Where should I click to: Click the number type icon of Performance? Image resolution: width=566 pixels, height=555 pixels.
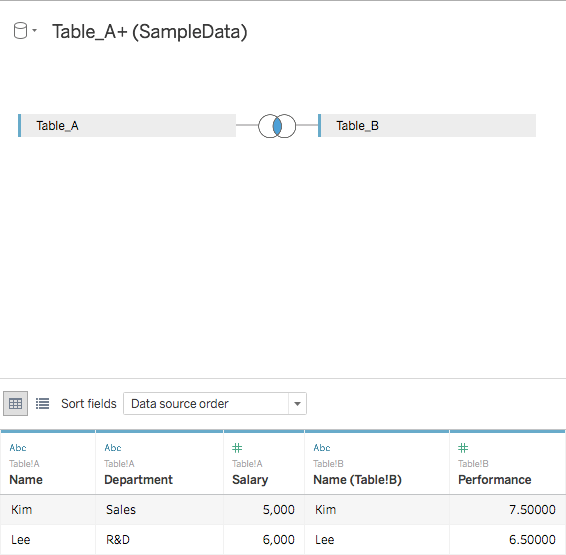coord(463,448)
